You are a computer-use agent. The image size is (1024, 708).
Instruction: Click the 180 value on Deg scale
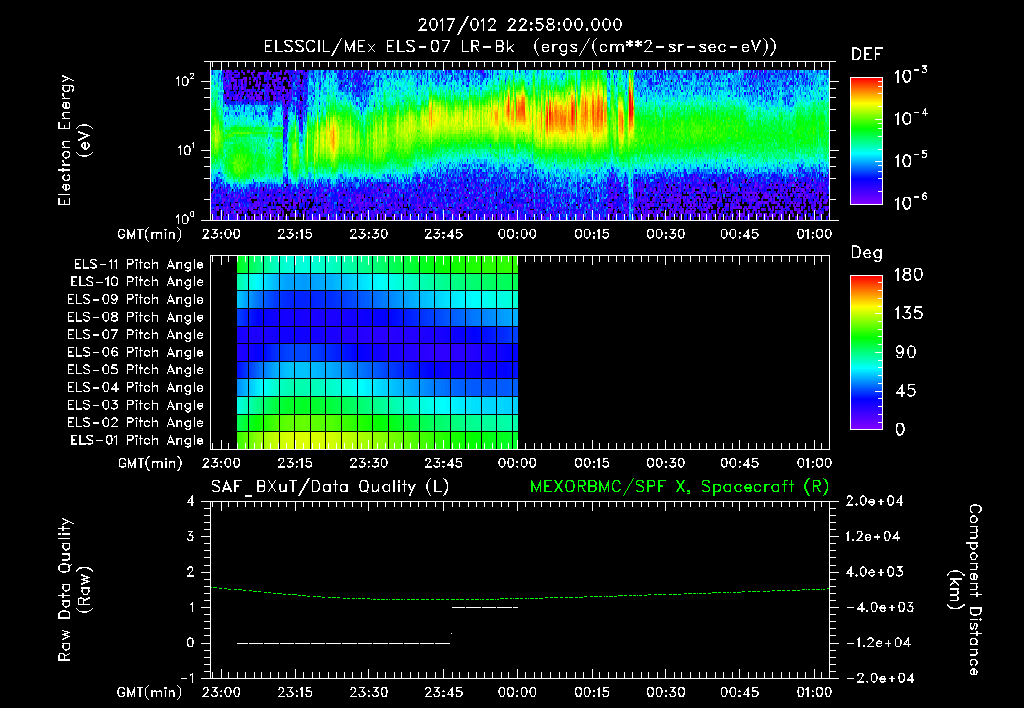coord(908,275)
